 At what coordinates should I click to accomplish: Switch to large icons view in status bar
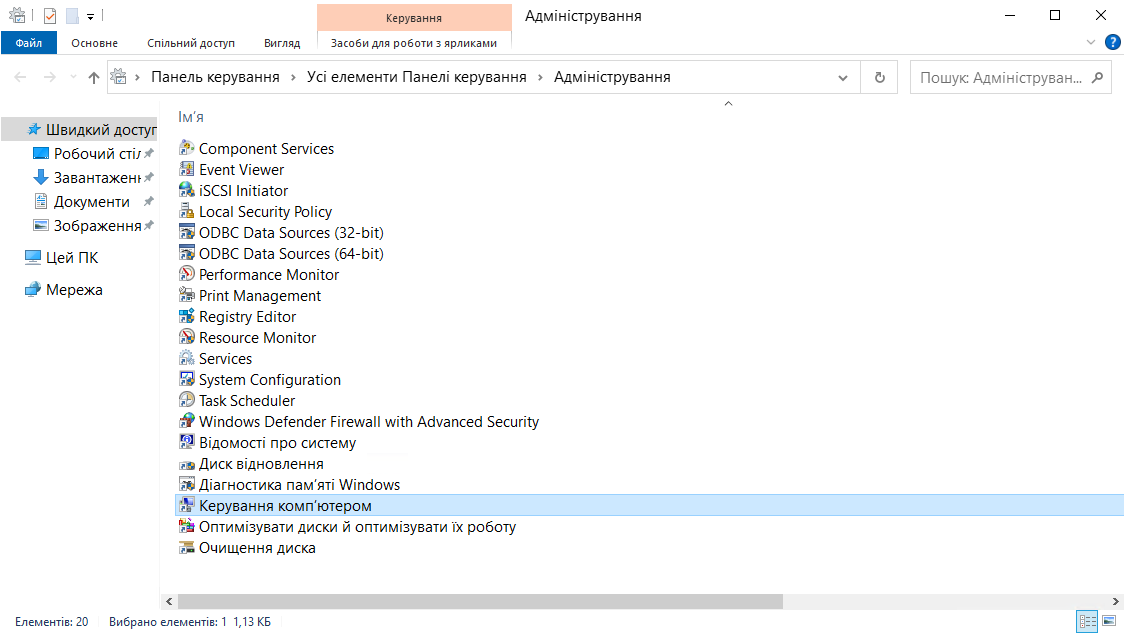point(1108,622)
